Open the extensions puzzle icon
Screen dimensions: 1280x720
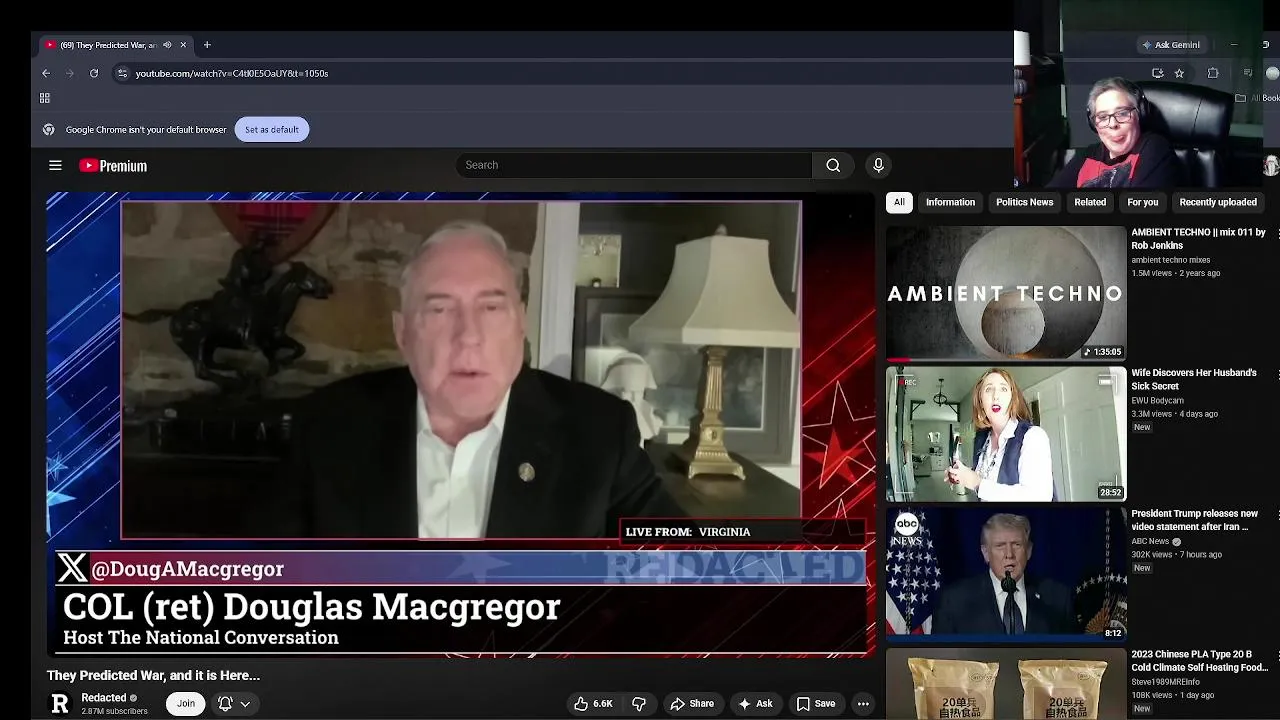click(1213, 73)
